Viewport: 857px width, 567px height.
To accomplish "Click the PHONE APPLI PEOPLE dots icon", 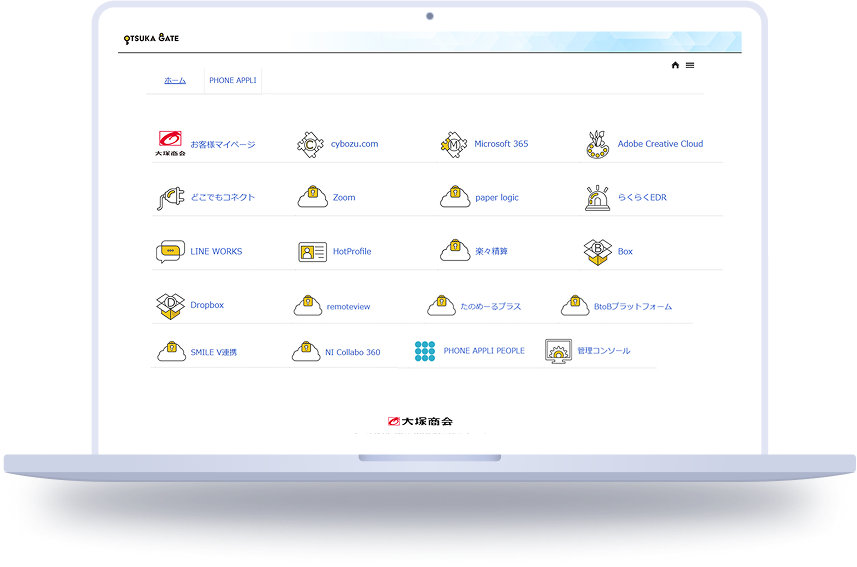I will [425, 351].
